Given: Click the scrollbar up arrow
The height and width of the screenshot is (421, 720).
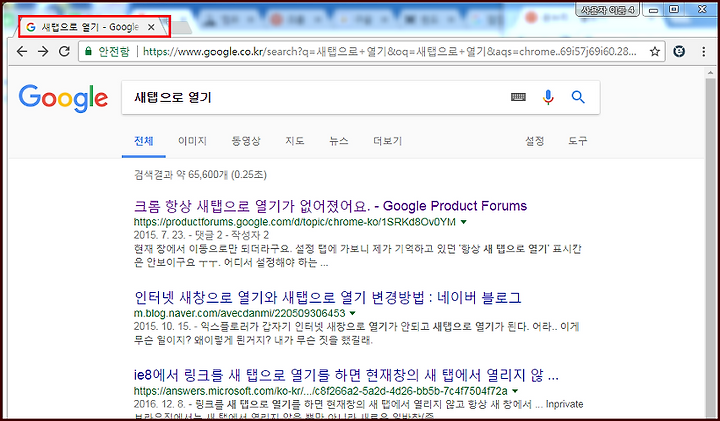Looking at the screenshot, I should tap(710, 73).
